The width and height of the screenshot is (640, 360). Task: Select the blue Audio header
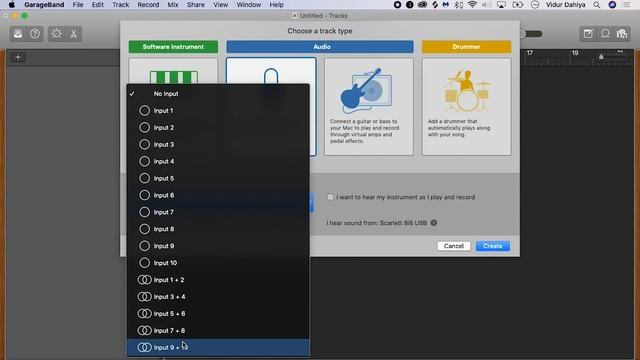(320, 47)
